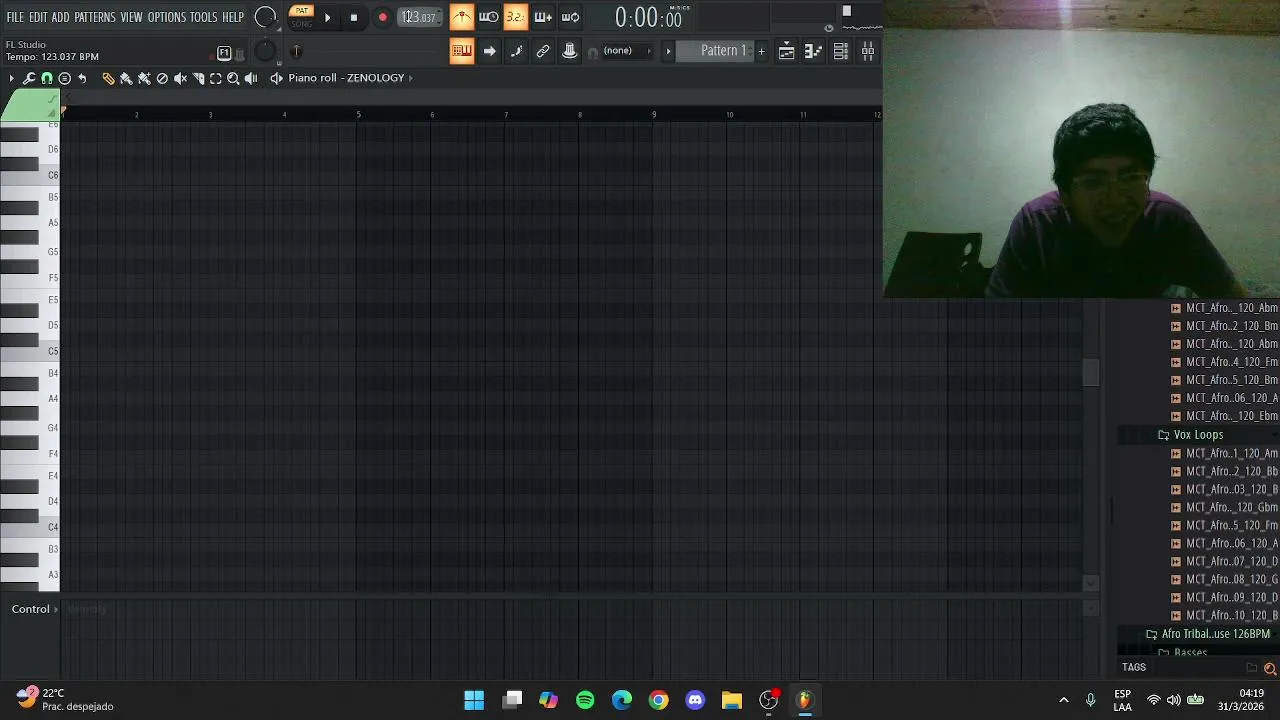Screen dimensions: 1280x720
Task: Click the undo arrow in piano roll toolbar
Action: pos(82,78)
